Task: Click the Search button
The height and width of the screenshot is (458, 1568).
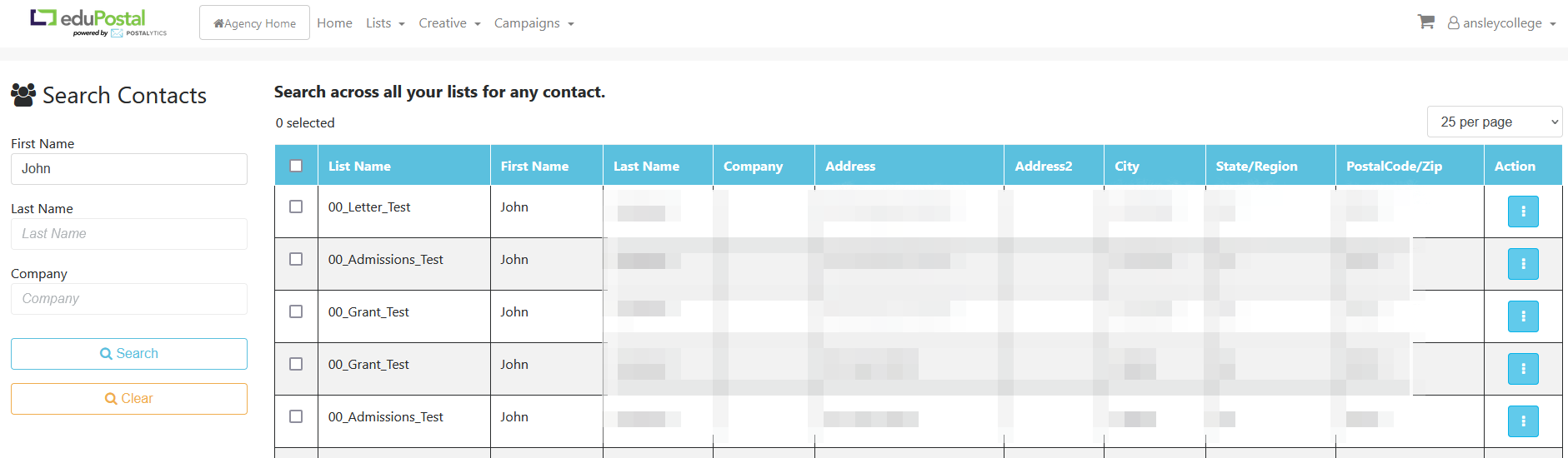Action: pos(129,354)
